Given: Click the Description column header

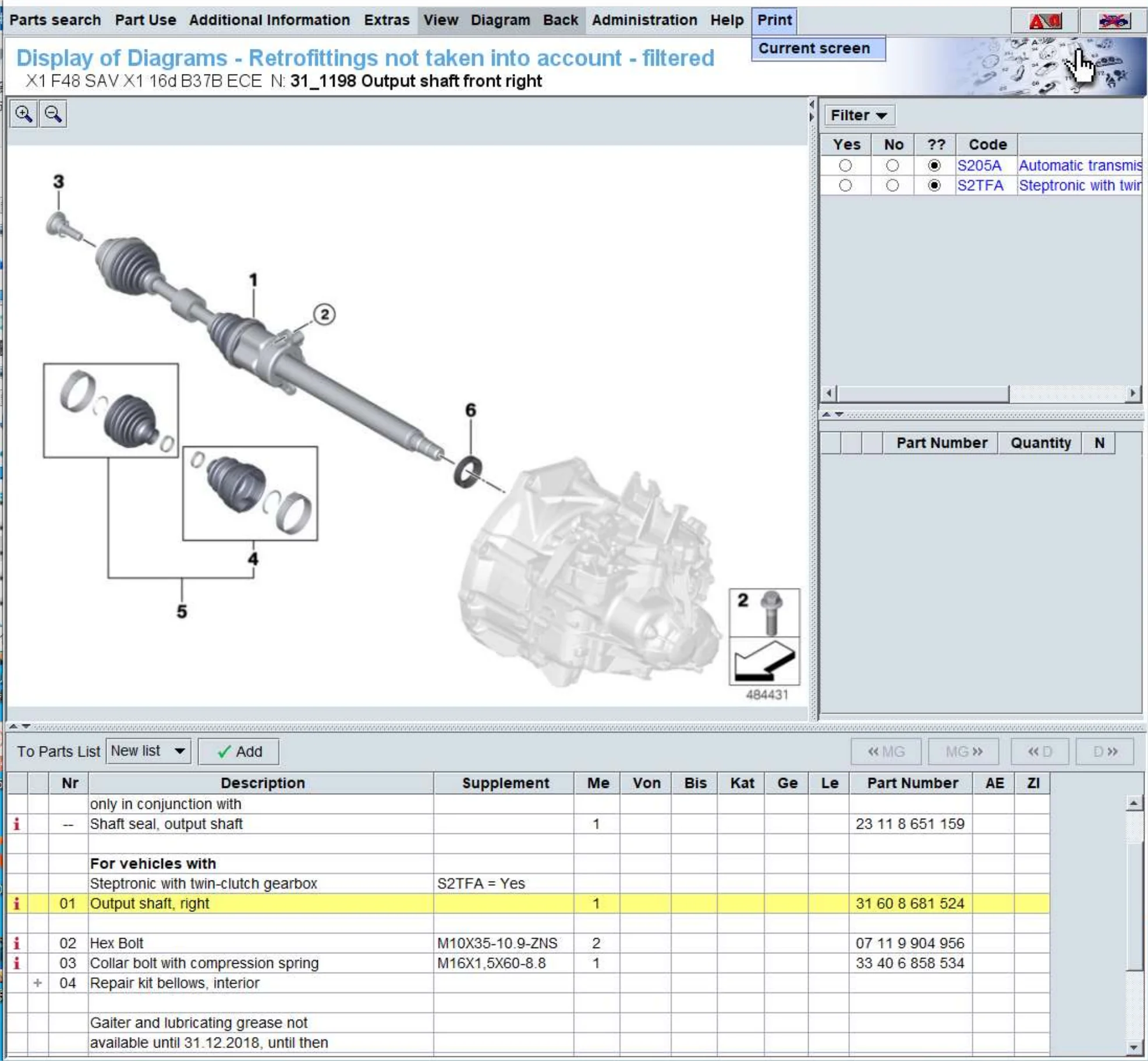Looking at the screenshot, I should click(262, 783).
